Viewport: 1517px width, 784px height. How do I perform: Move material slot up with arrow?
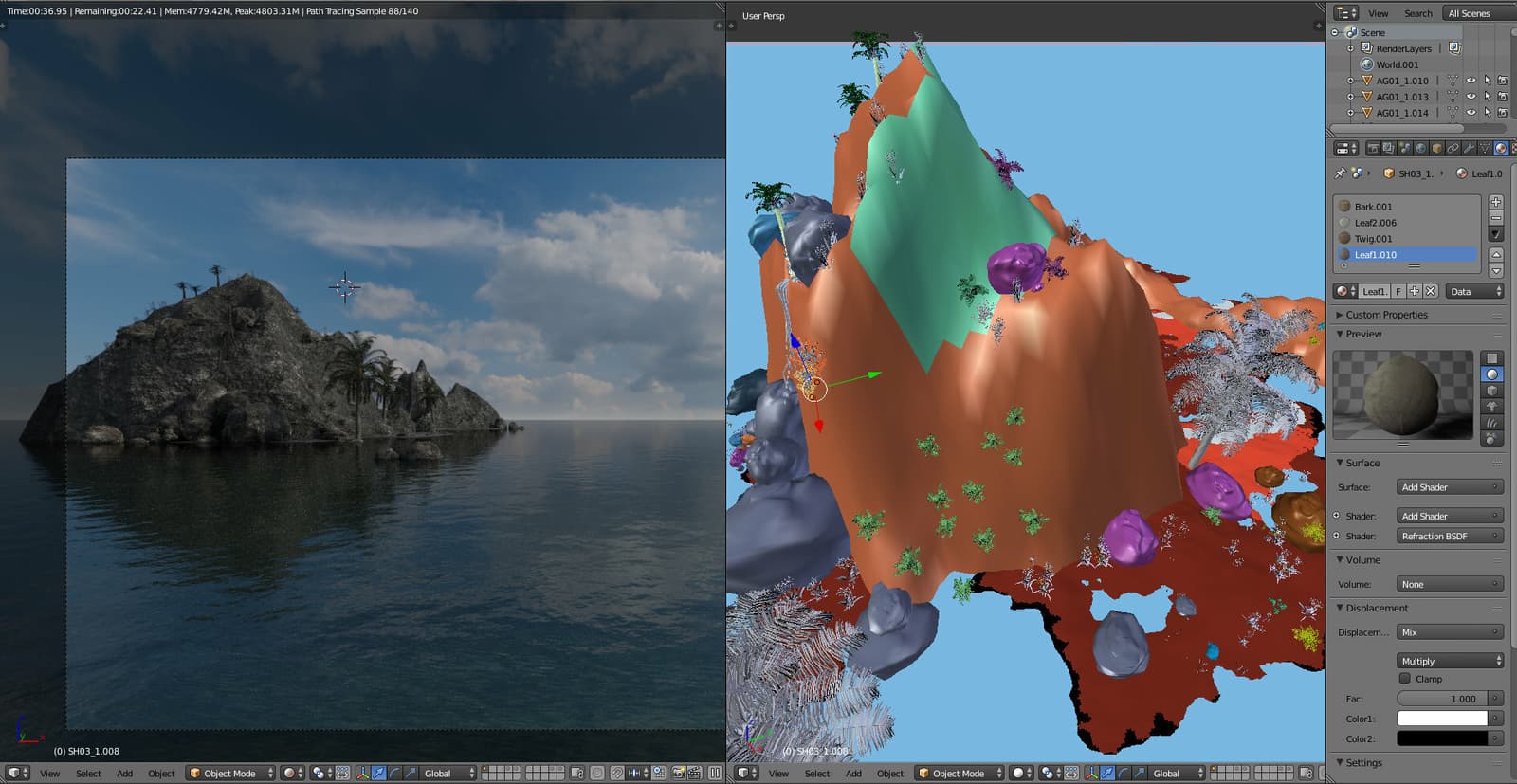click(1496, 254)
